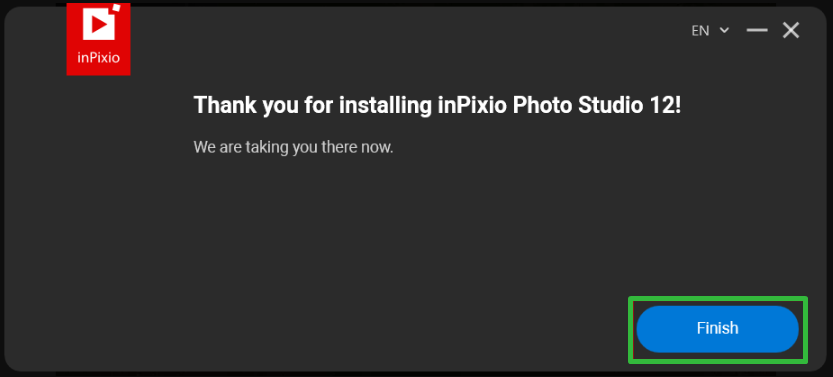Image resolution: width=833 pixels, height=377 pixels.
Task: Click the "We are taking you there now" text
Action: (293, 147)
